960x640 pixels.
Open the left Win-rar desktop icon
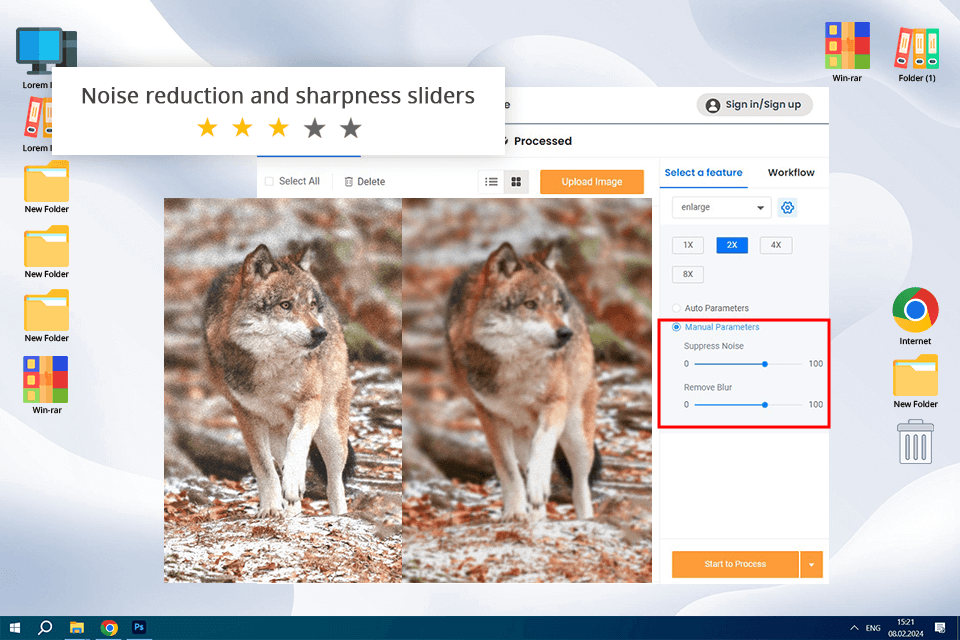coord(46,379)
